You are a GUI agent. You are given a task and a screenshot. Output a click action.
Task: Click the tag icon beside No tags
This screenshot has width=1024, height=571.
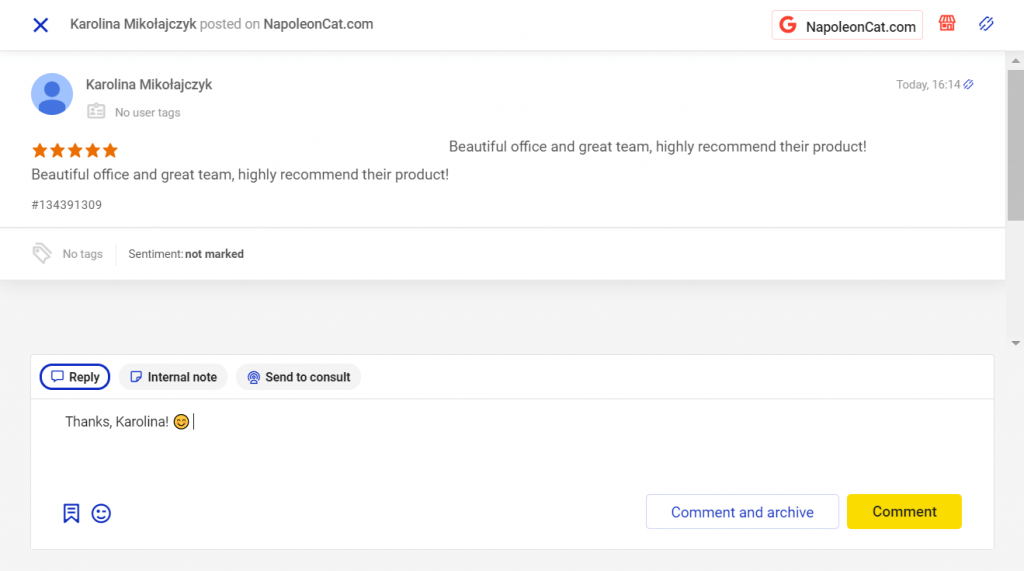[x=42, y=253]
